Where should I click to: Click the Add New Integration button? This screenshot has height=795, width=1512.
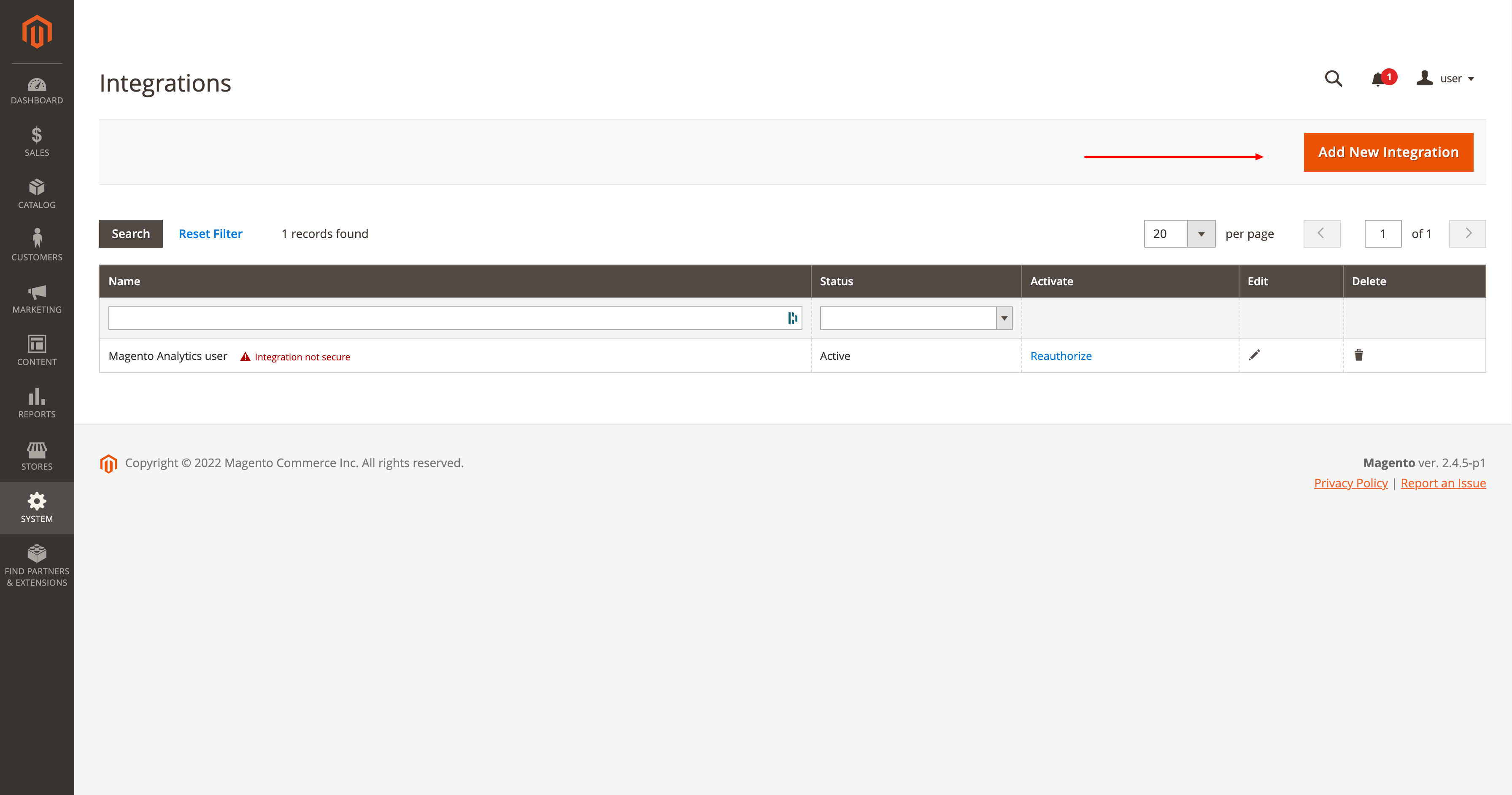[x=1388, y=151]
